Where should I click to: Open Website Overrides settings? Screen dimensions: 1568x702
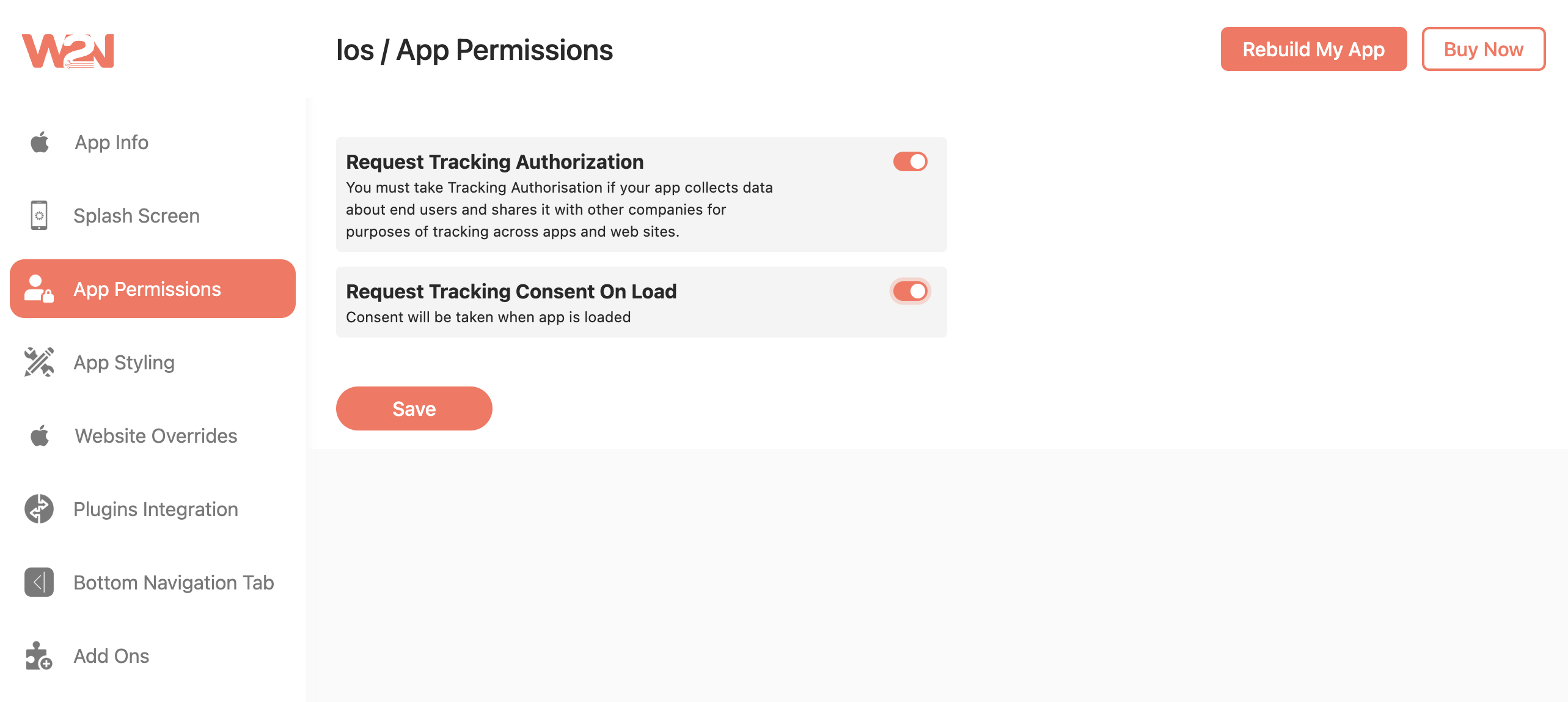click(x=156, y=436)
